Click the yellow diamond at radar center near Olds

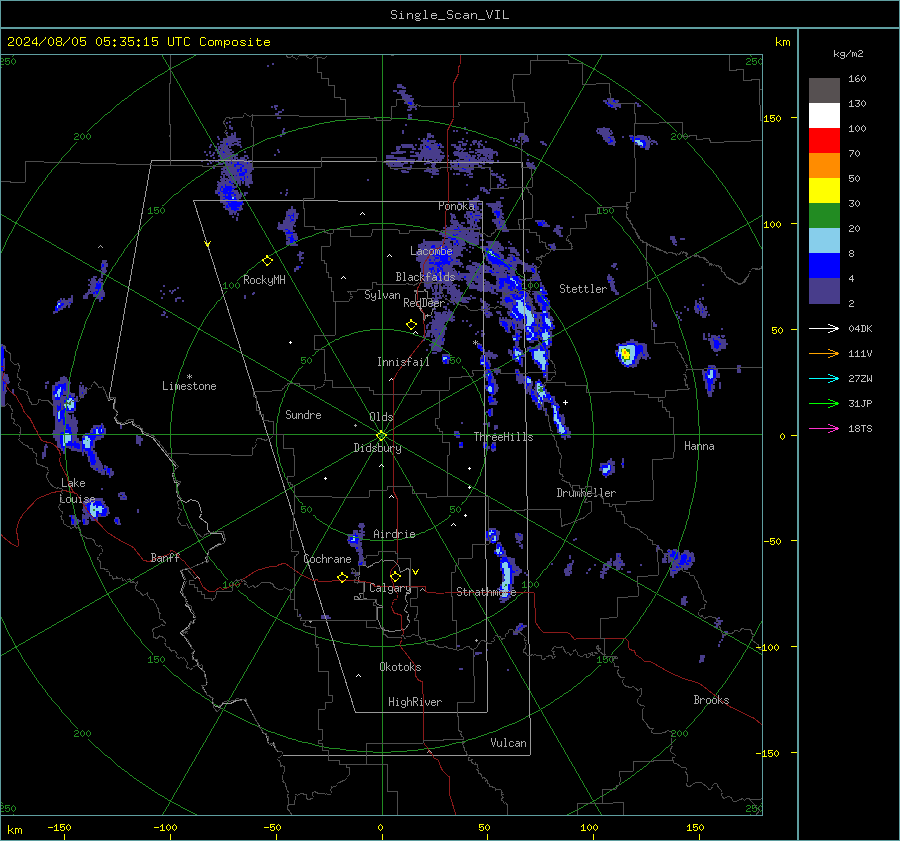[382, 436]
